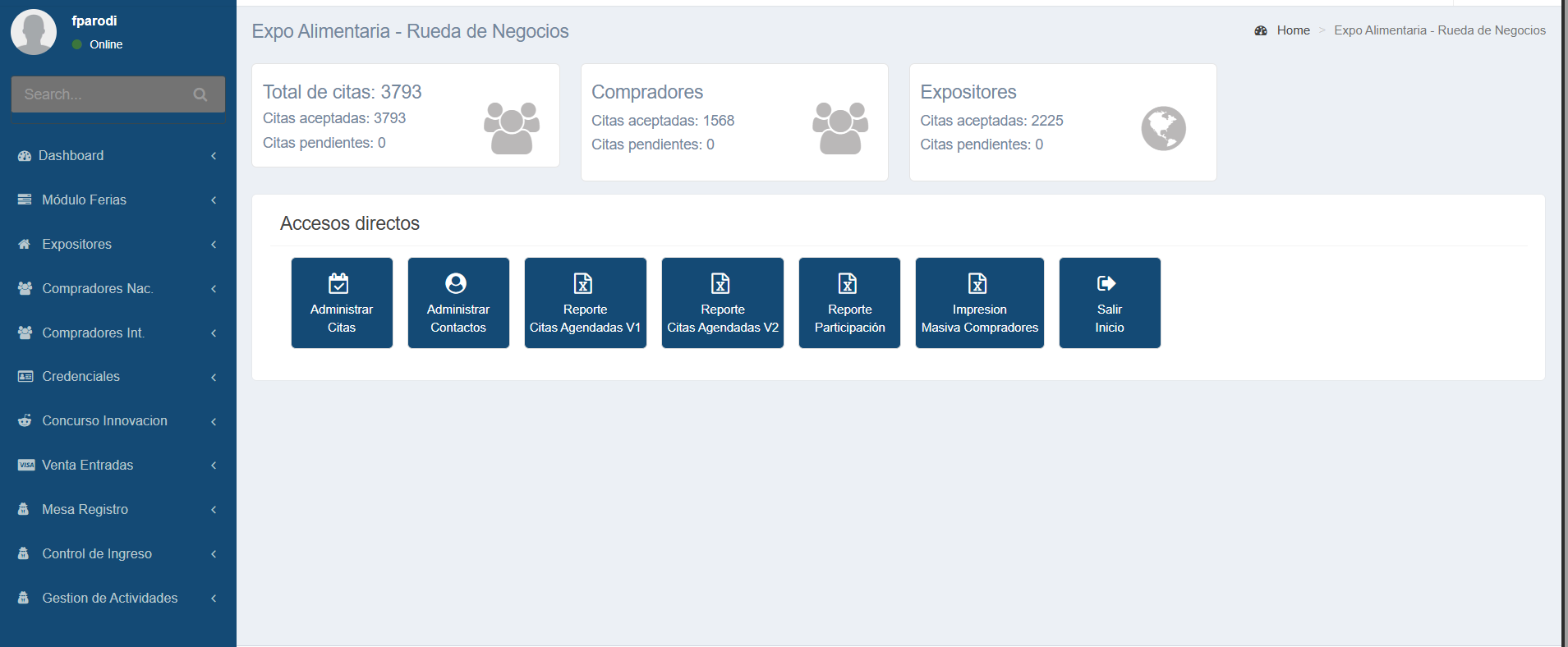Expand the Compradores Nac. menu arrow
Screen dimensions: 1568x647
pos(214,289)
